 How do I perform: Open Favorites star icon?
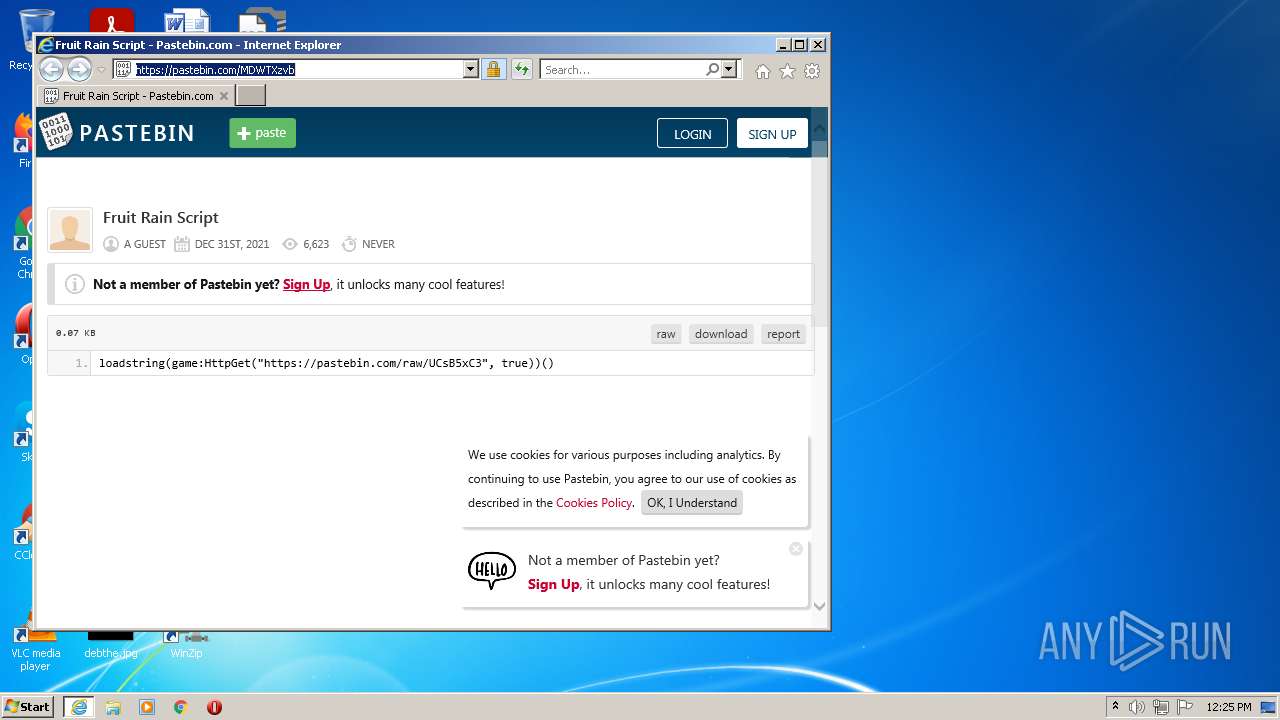[787, 71]
